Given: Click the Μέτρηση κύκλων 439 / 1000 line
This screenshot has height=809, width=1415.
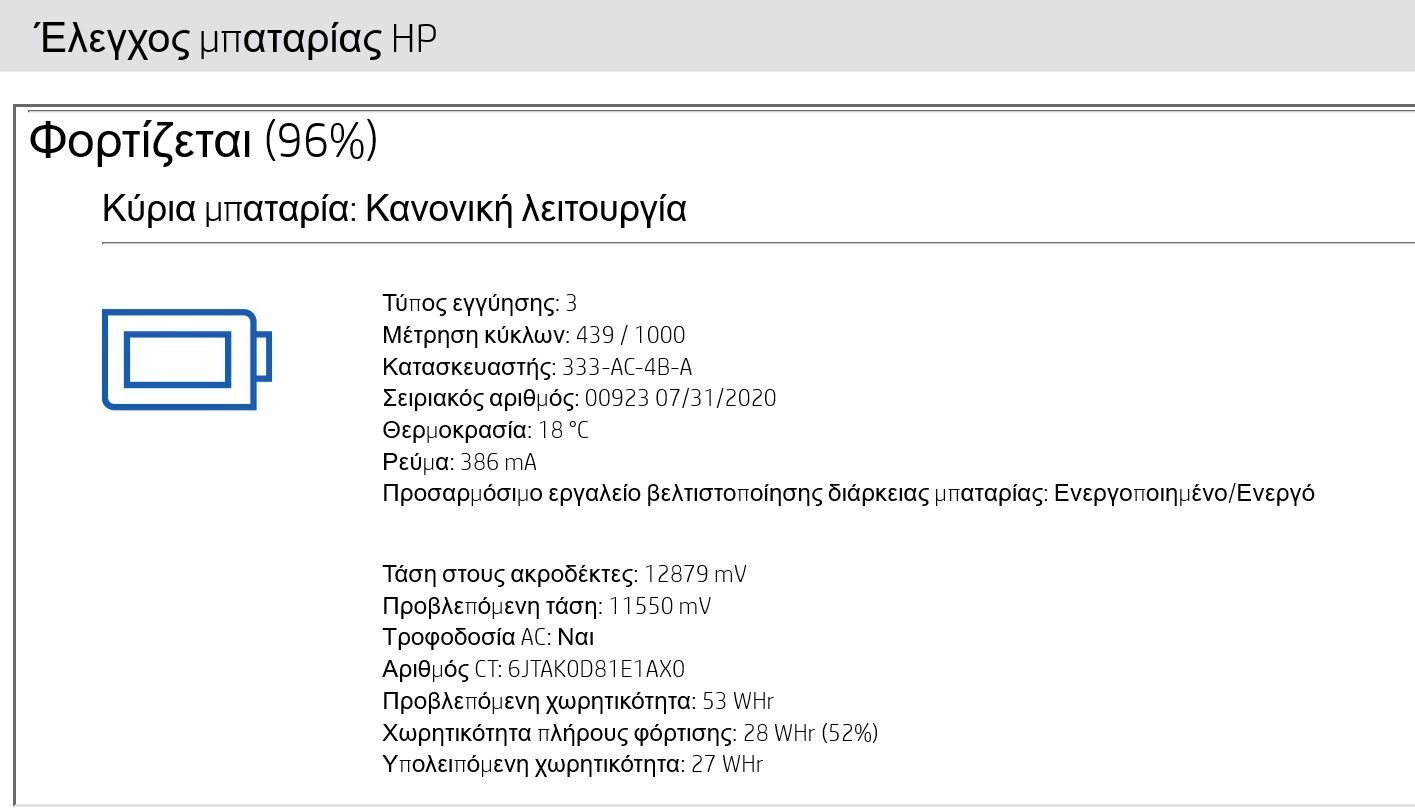Looking at the screenshot, I should [534, 335].
